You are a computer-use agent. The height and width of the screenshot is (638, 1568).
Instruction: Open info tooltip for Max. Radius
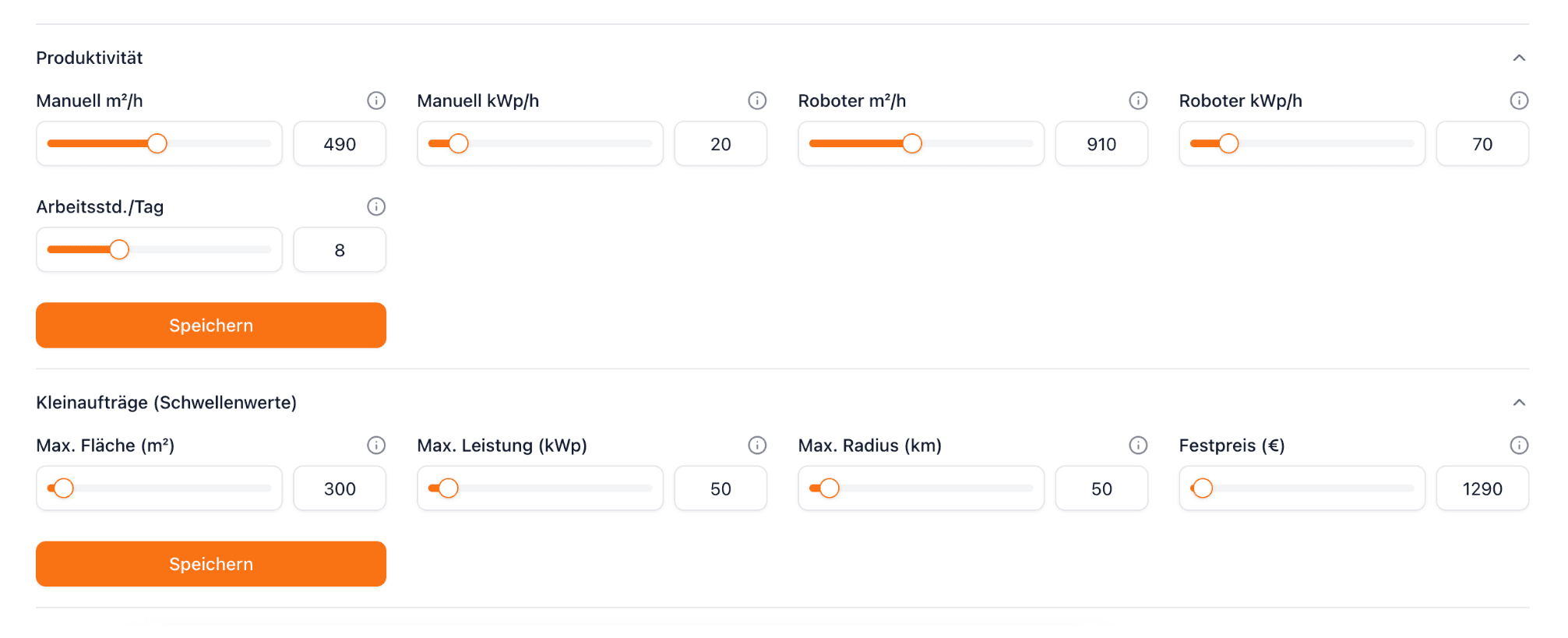click(x=1138, y=445)
